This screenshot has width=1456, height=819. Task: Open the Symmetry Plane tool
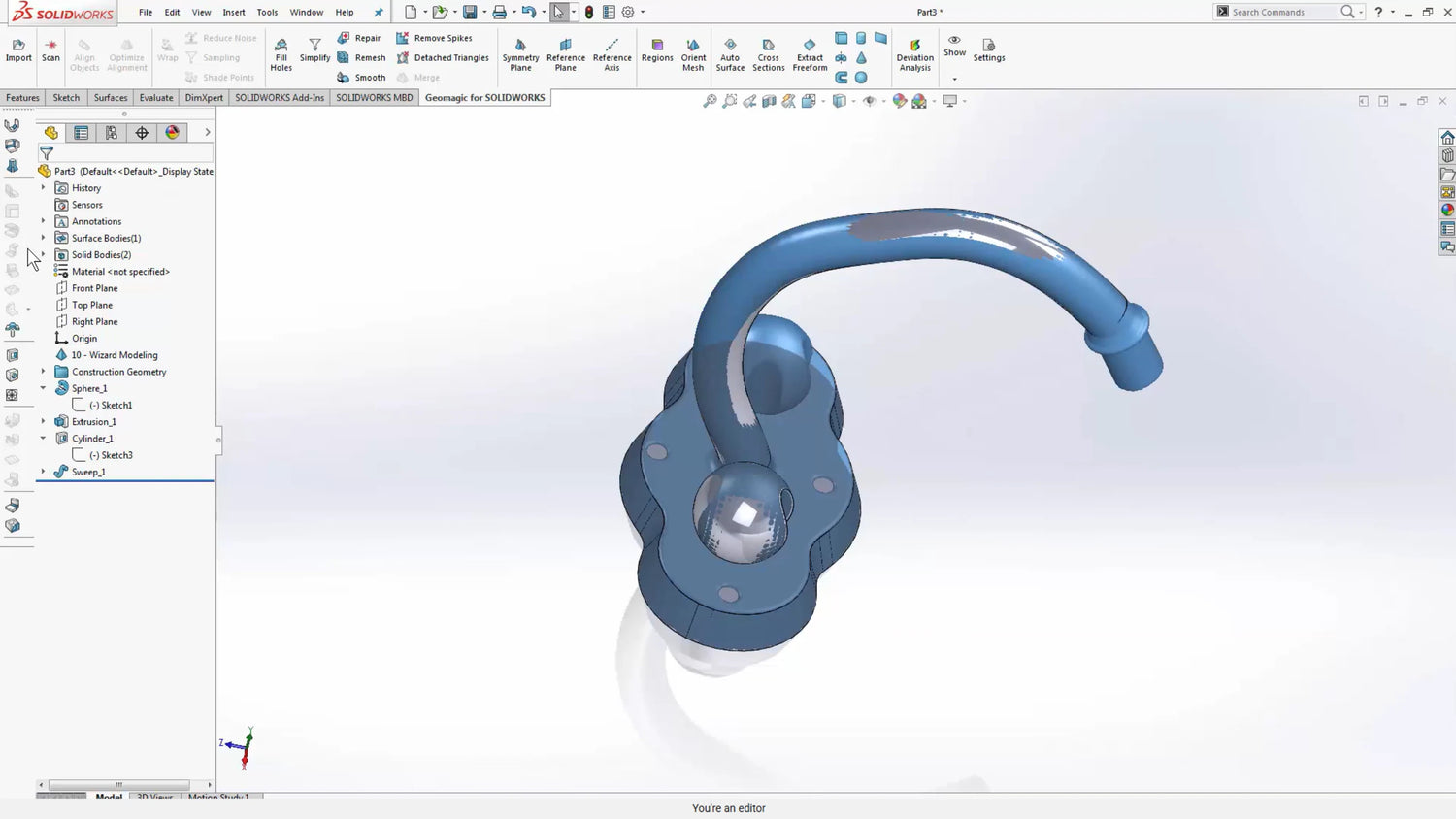(520, 54)
